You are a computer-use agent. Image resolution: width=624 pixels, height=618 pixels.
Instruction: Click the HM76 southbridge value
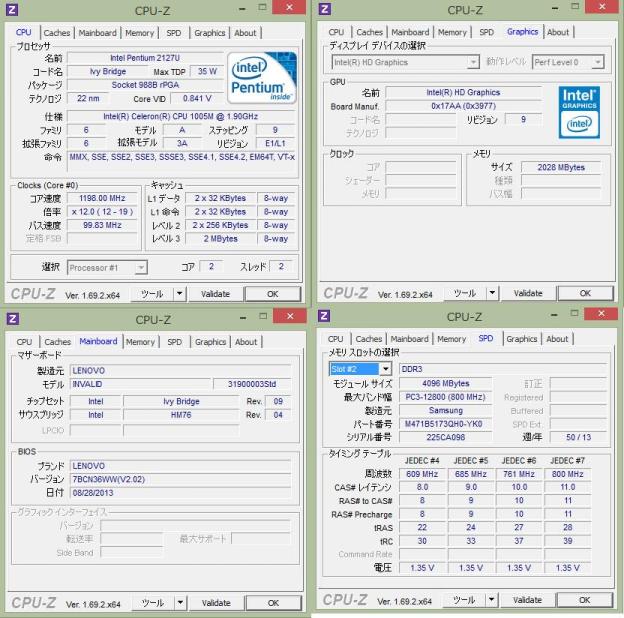tap(181, 415)
